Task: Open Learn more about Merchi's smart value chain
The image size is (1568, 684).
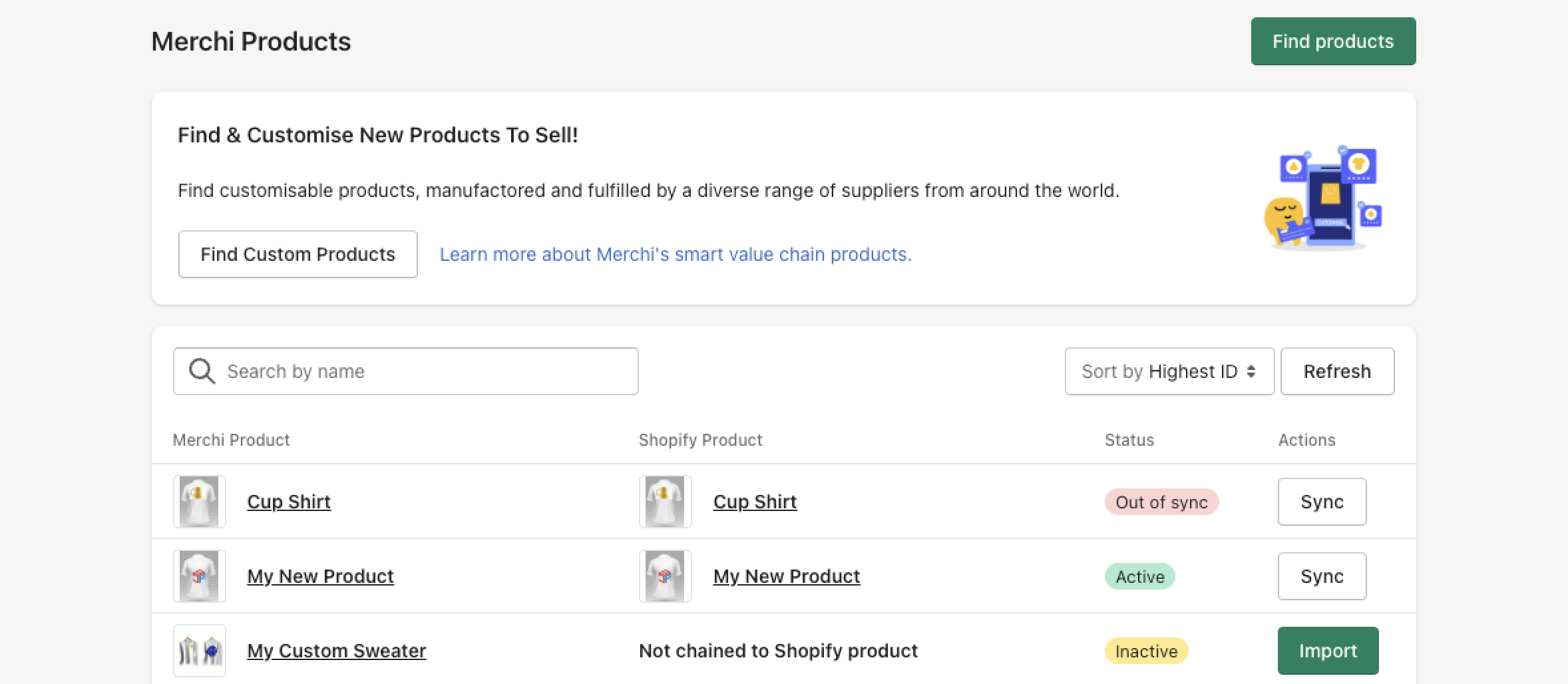Action: click(x=676, y=254)
